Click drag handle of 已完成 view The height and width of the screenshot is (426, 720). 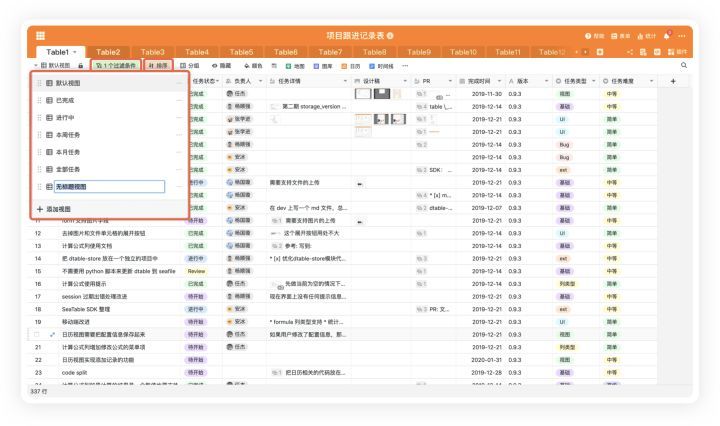39,101
